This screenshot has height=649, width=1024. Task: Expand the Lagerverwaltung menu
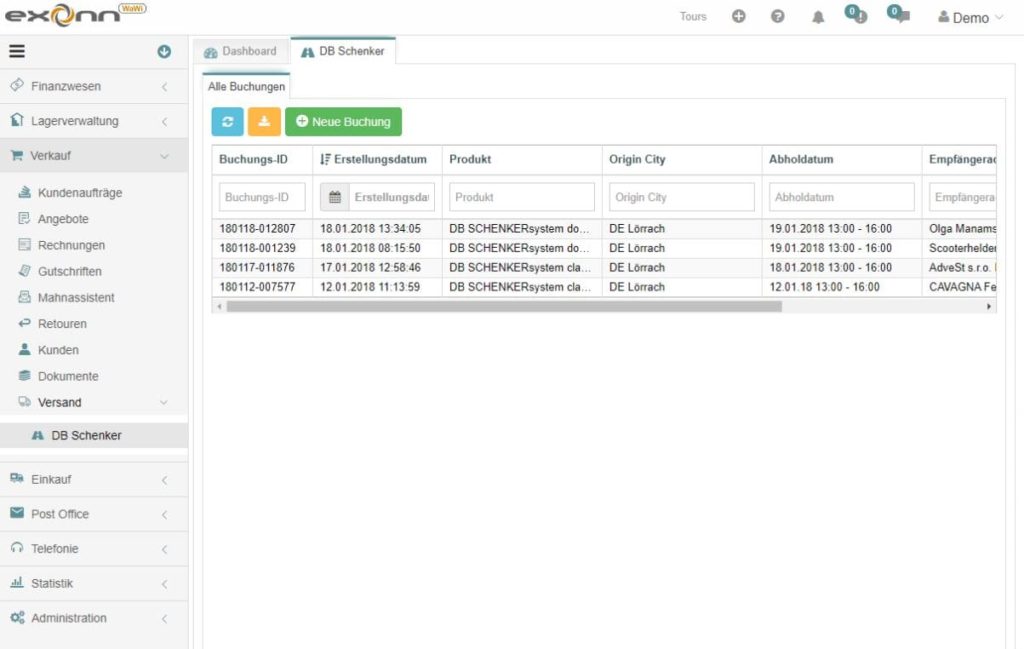94,121
